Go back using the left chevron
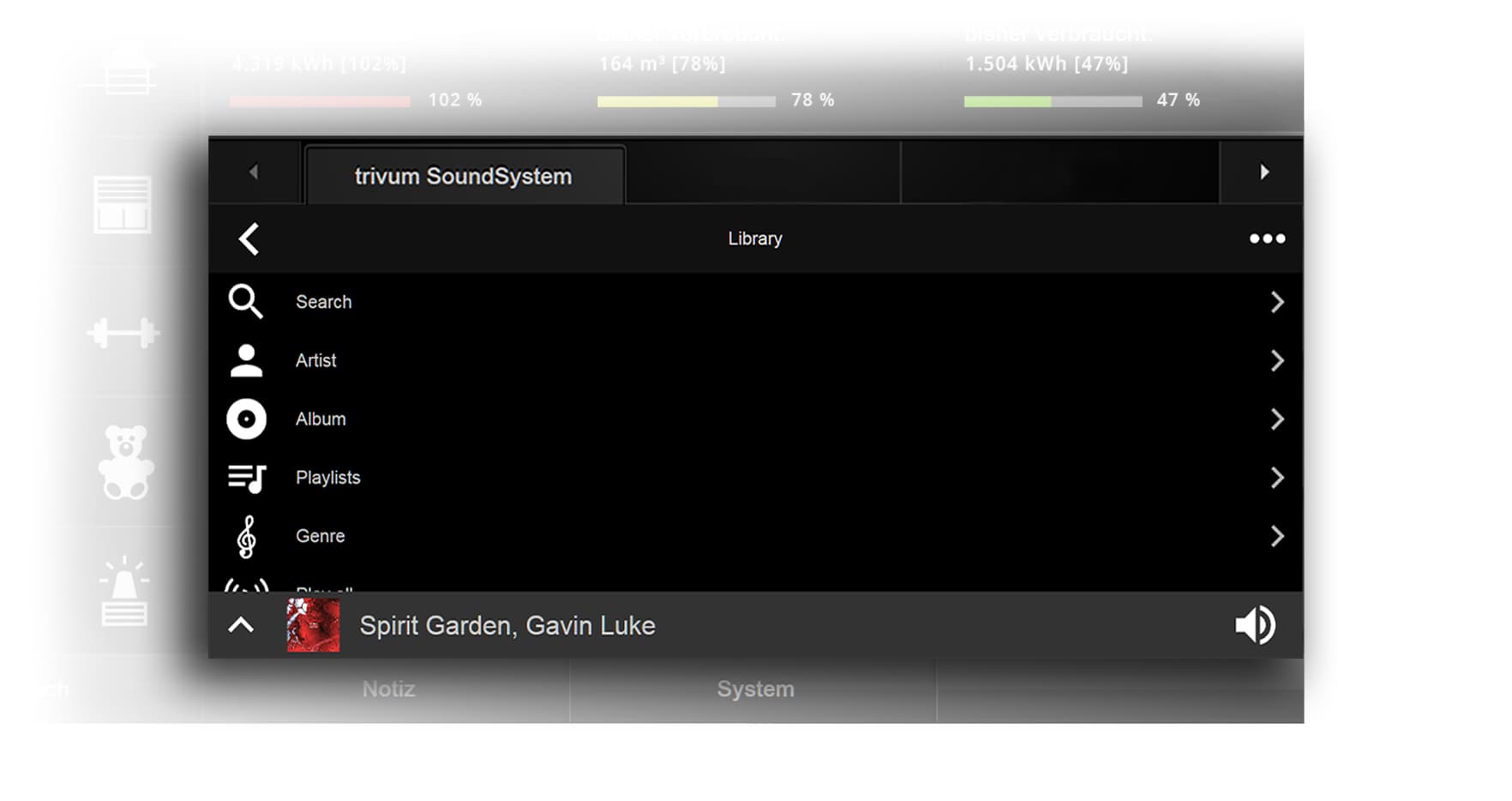This screenshot has width=1512, height=801. point(249,239)
